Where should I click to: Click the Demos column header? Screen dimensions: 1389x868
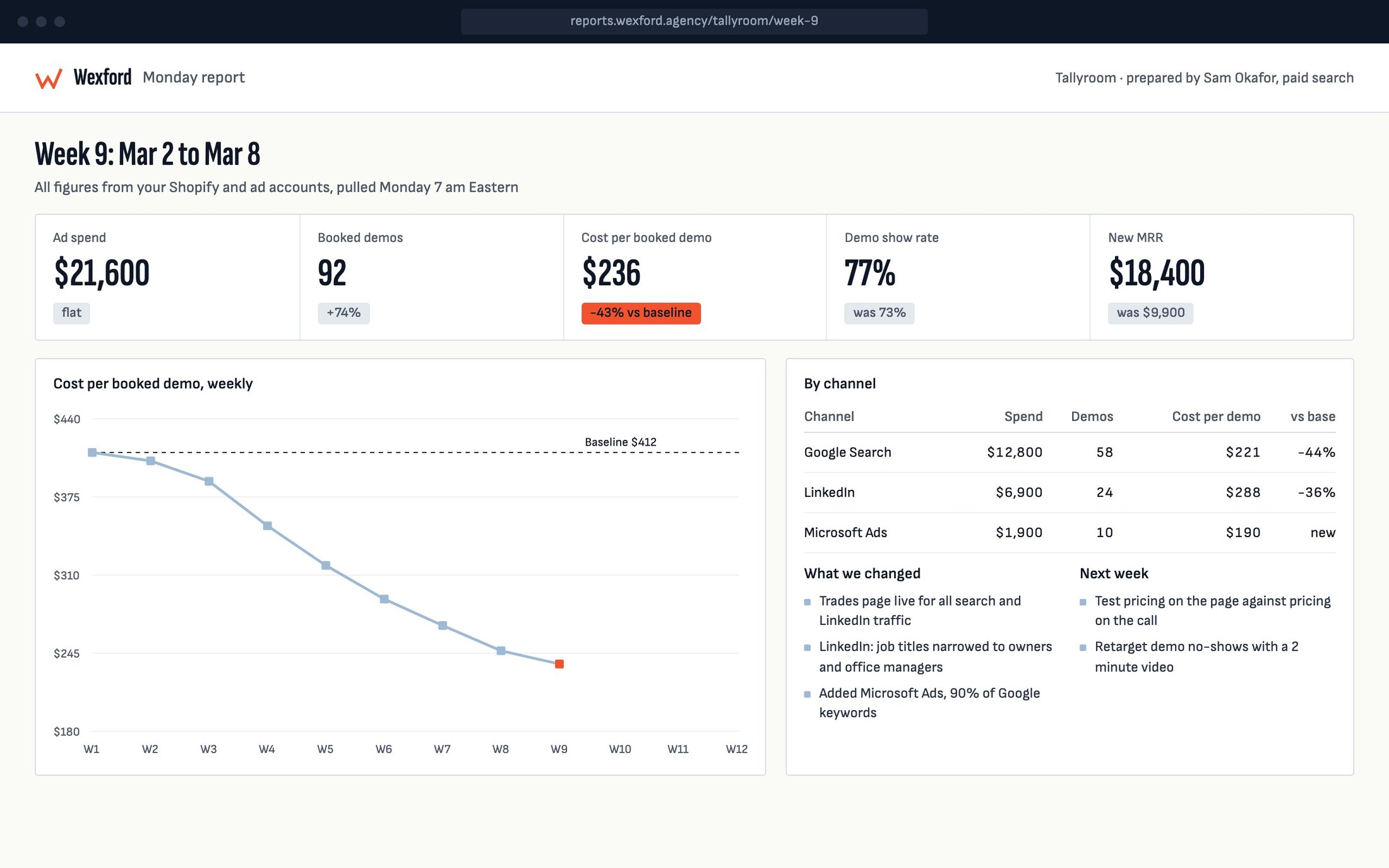click(x=1092, y=417)
